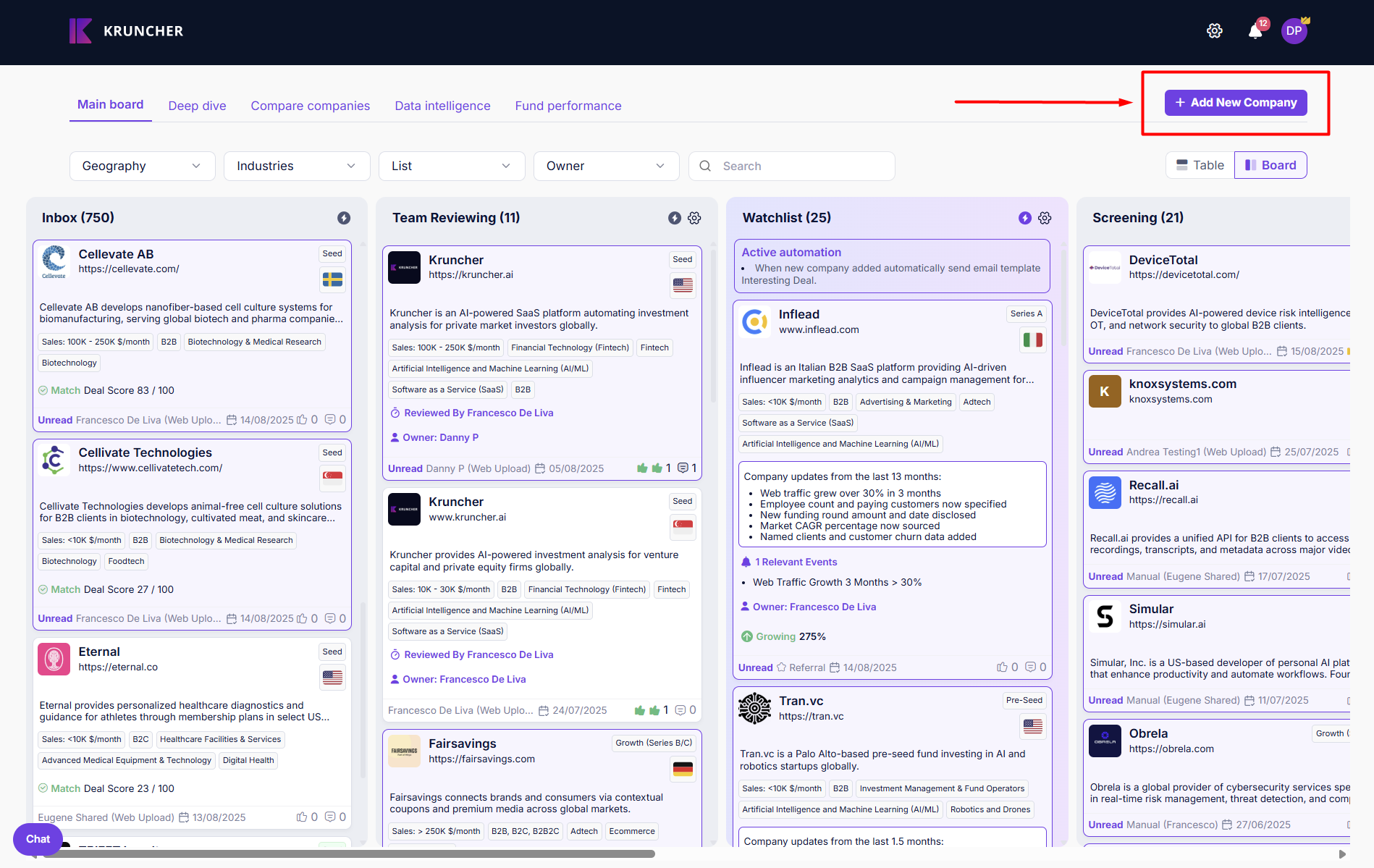This screenshot has height=868, width=1374.
Task: Open comments on Cellivate Technologies card
Action: point(330,618)
